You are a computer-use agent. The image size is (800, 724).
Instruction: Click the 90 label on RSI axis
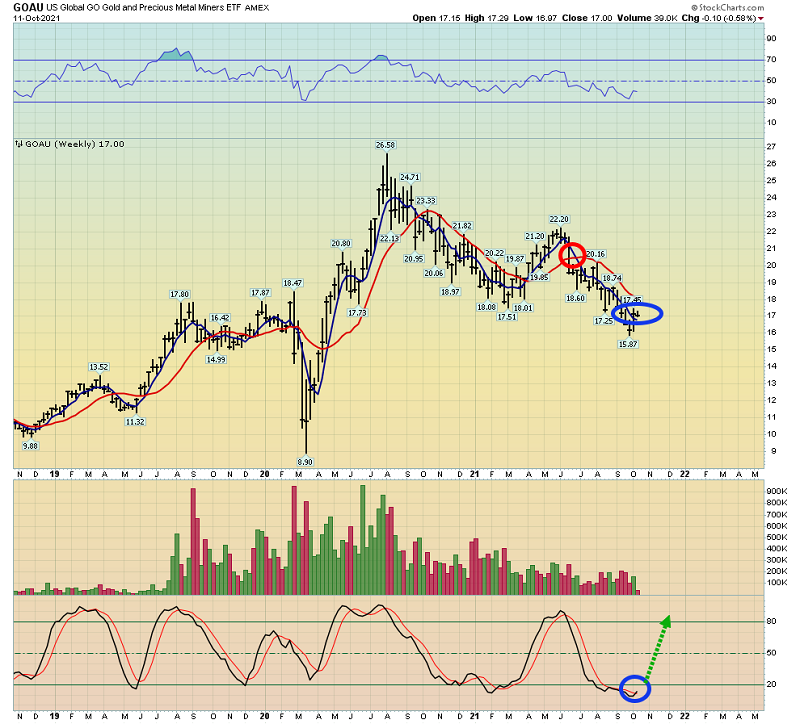click(771, 39)
